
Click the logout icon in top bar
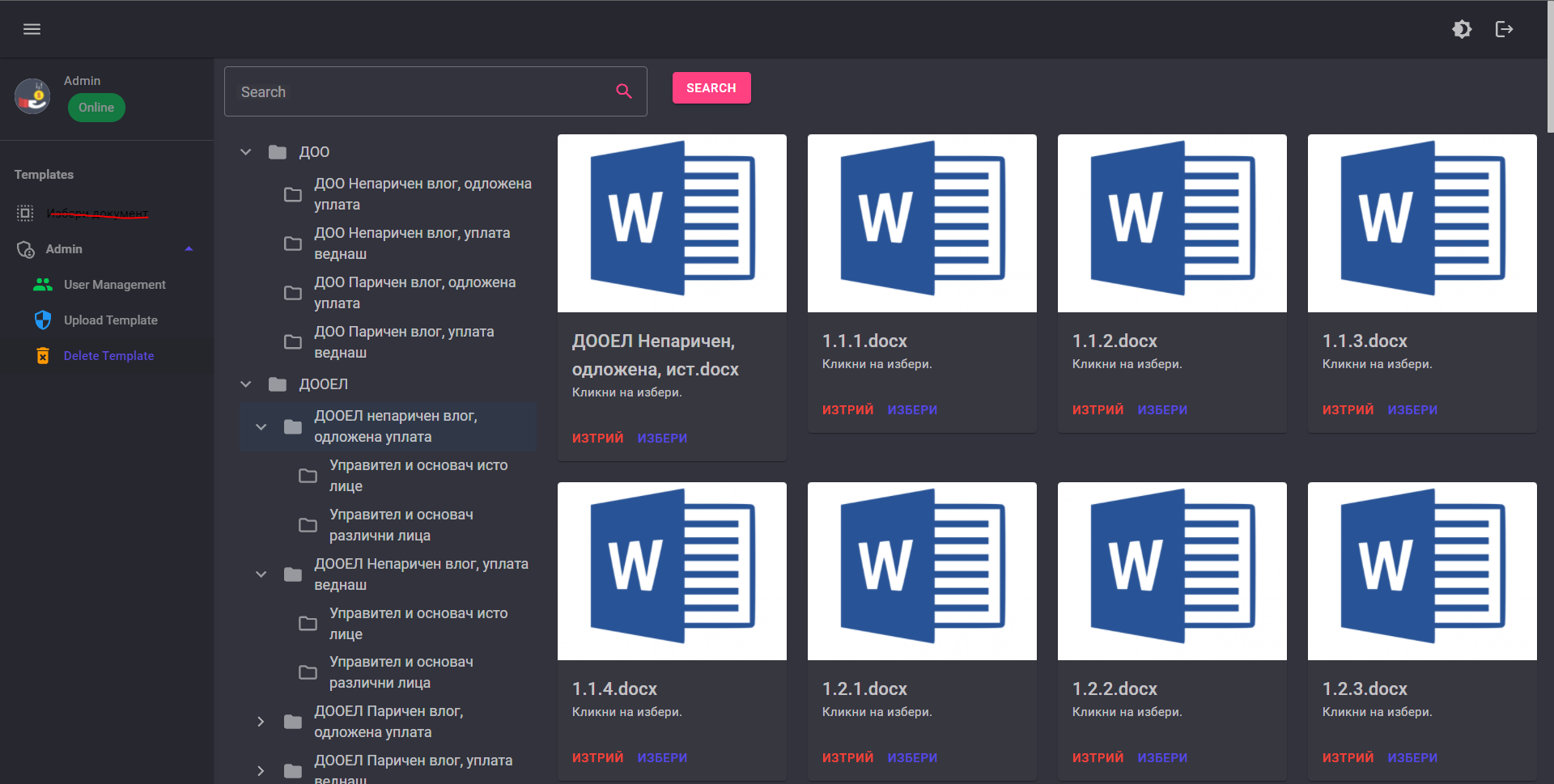coord(1505,29)
